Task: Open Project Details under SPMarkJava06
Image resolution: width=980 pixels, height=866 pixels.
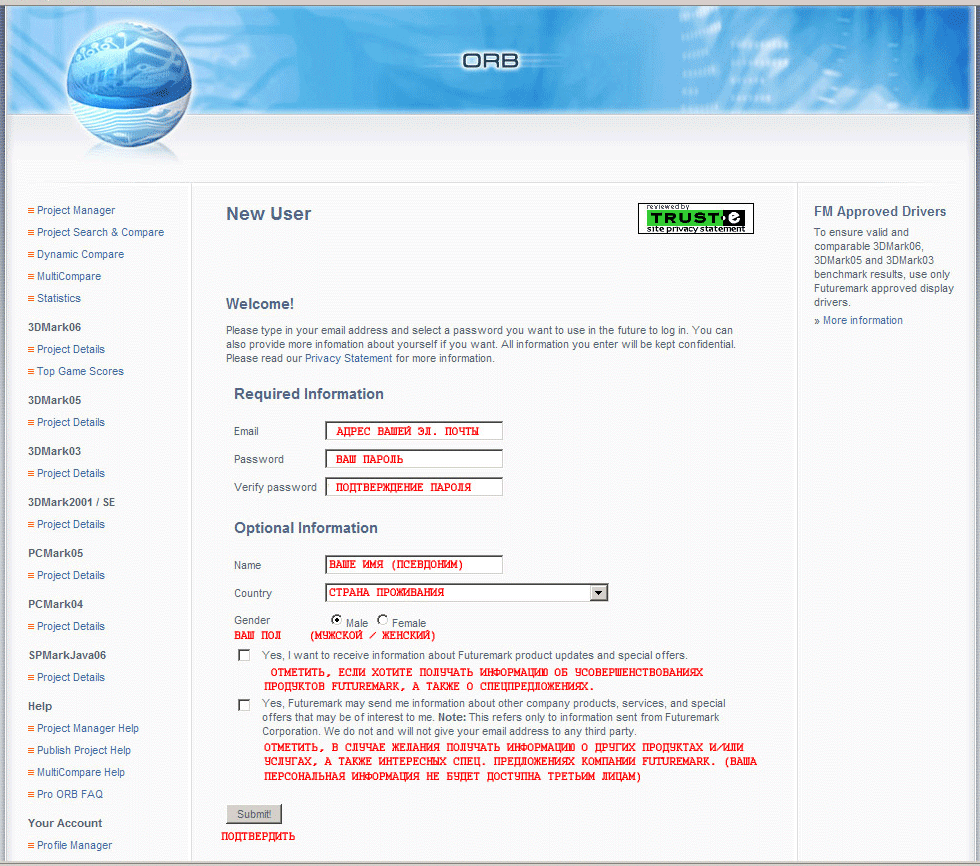Action: pos(71,677)
